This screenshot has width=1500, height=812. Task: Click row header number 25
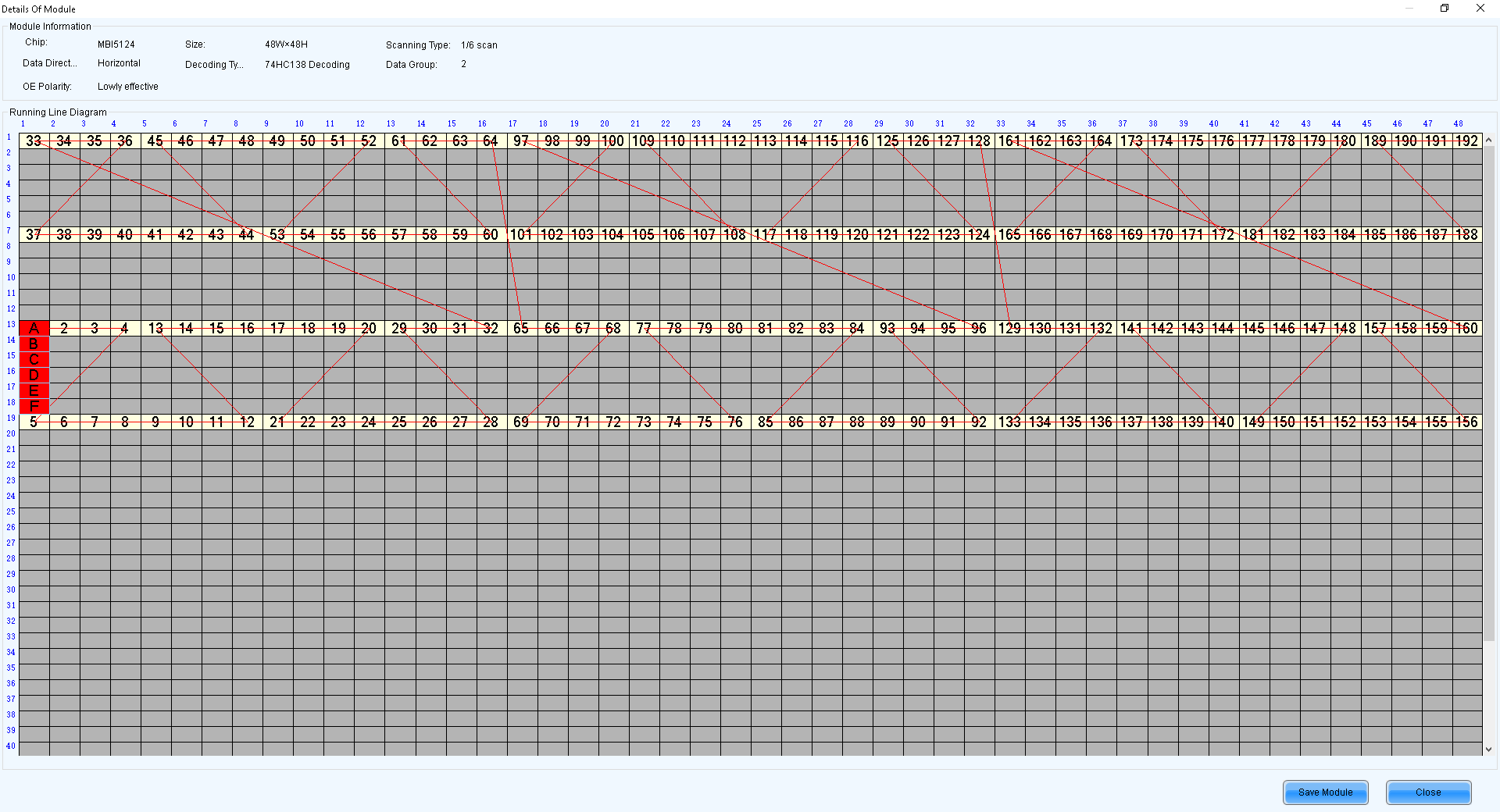point(11,511)
